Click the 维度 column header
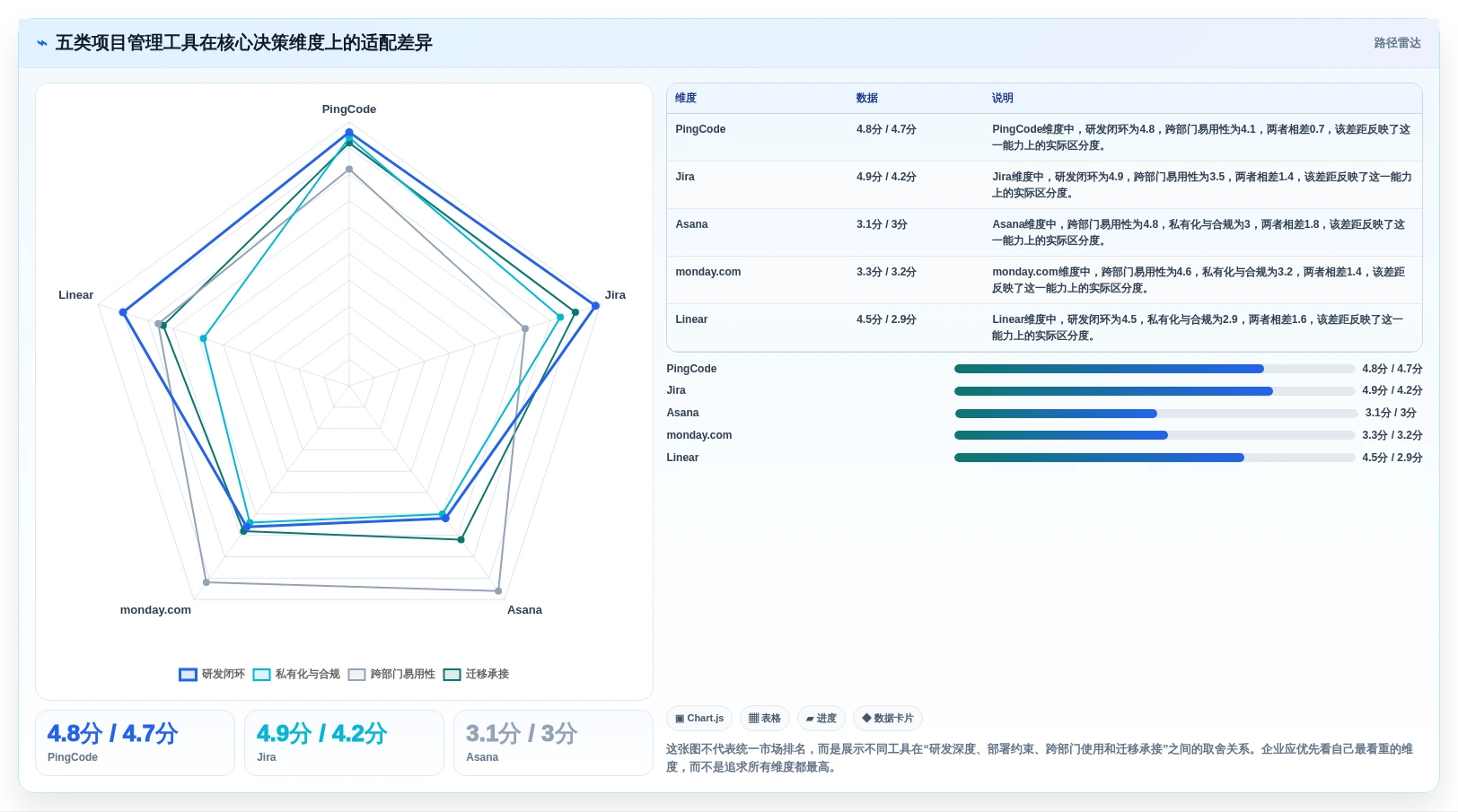The width and height of the screenshot is (1458, 812). coord(686,99)
